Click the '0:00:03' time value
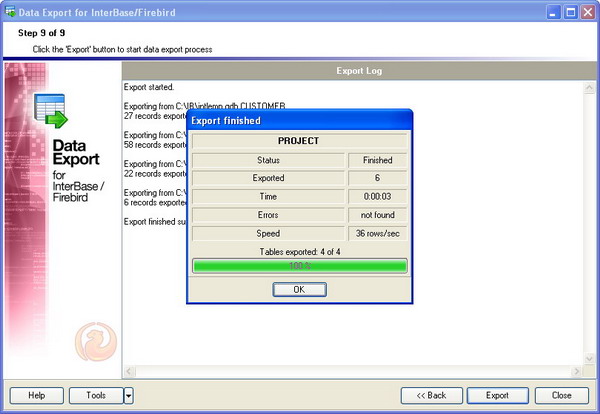 (377, 197)
